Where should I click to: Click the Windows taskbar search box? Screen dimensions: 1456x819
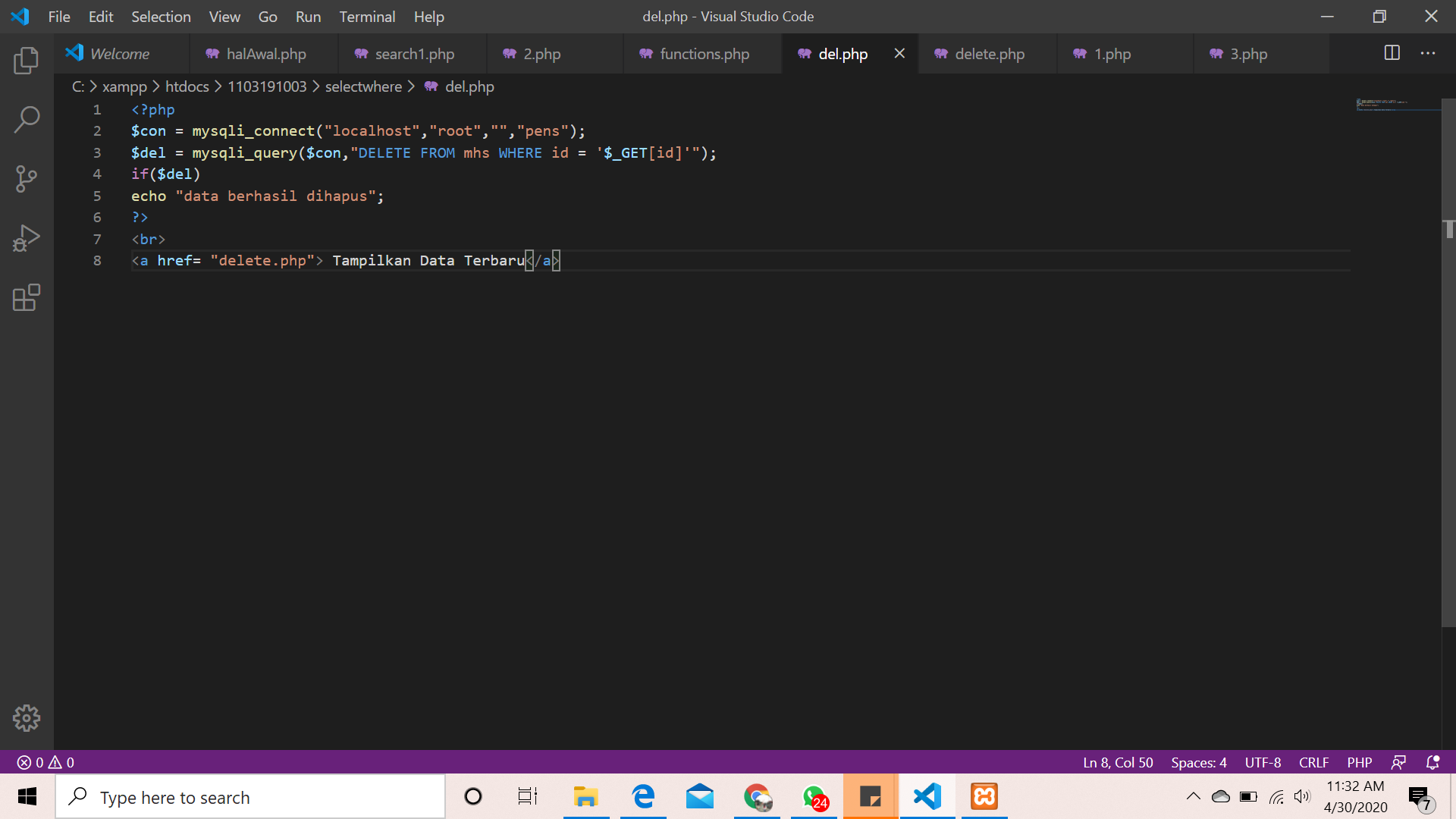[250, 797]
